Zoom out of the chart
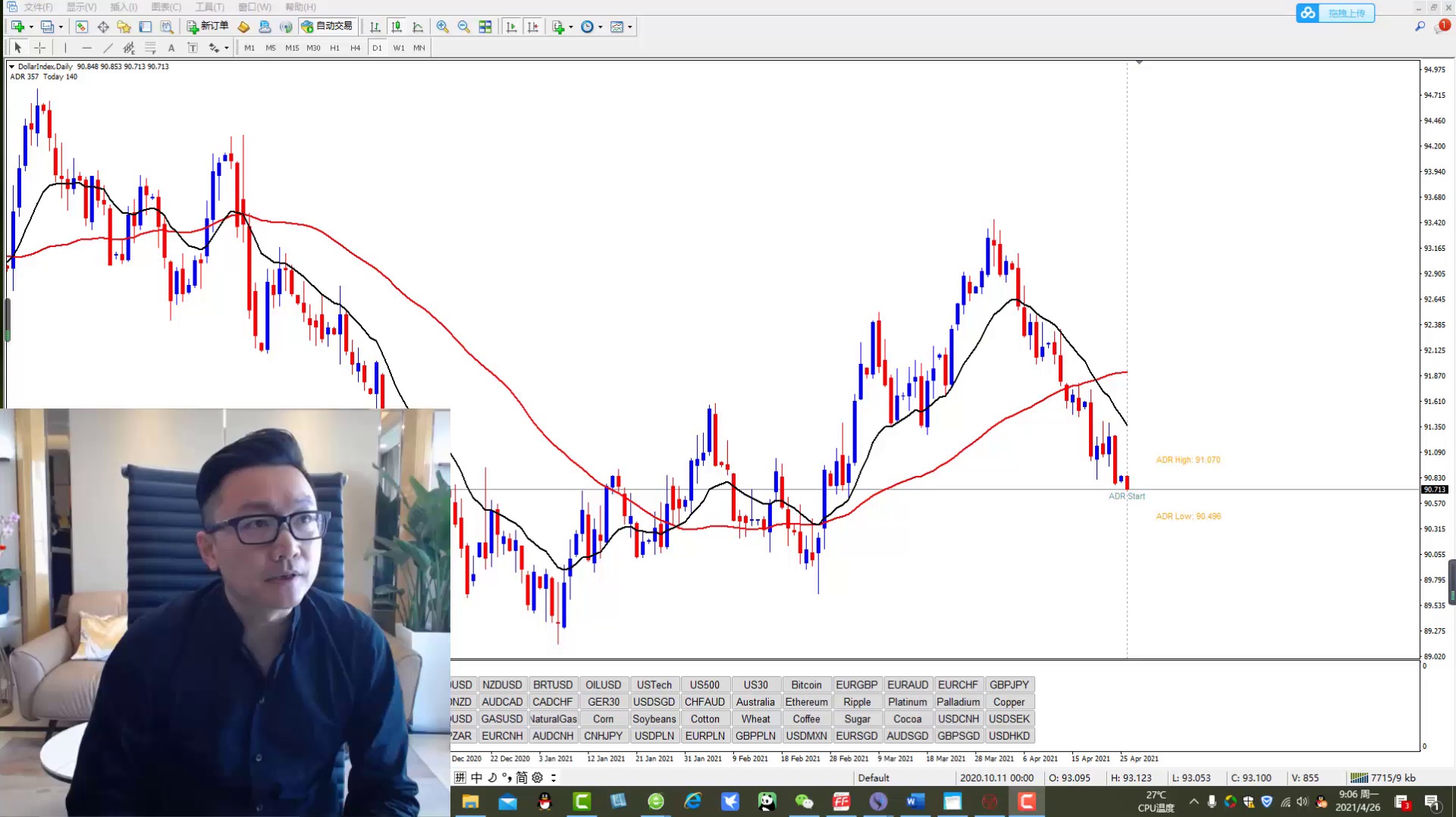The image size is (1456, 817). click(x=464, y=27)
